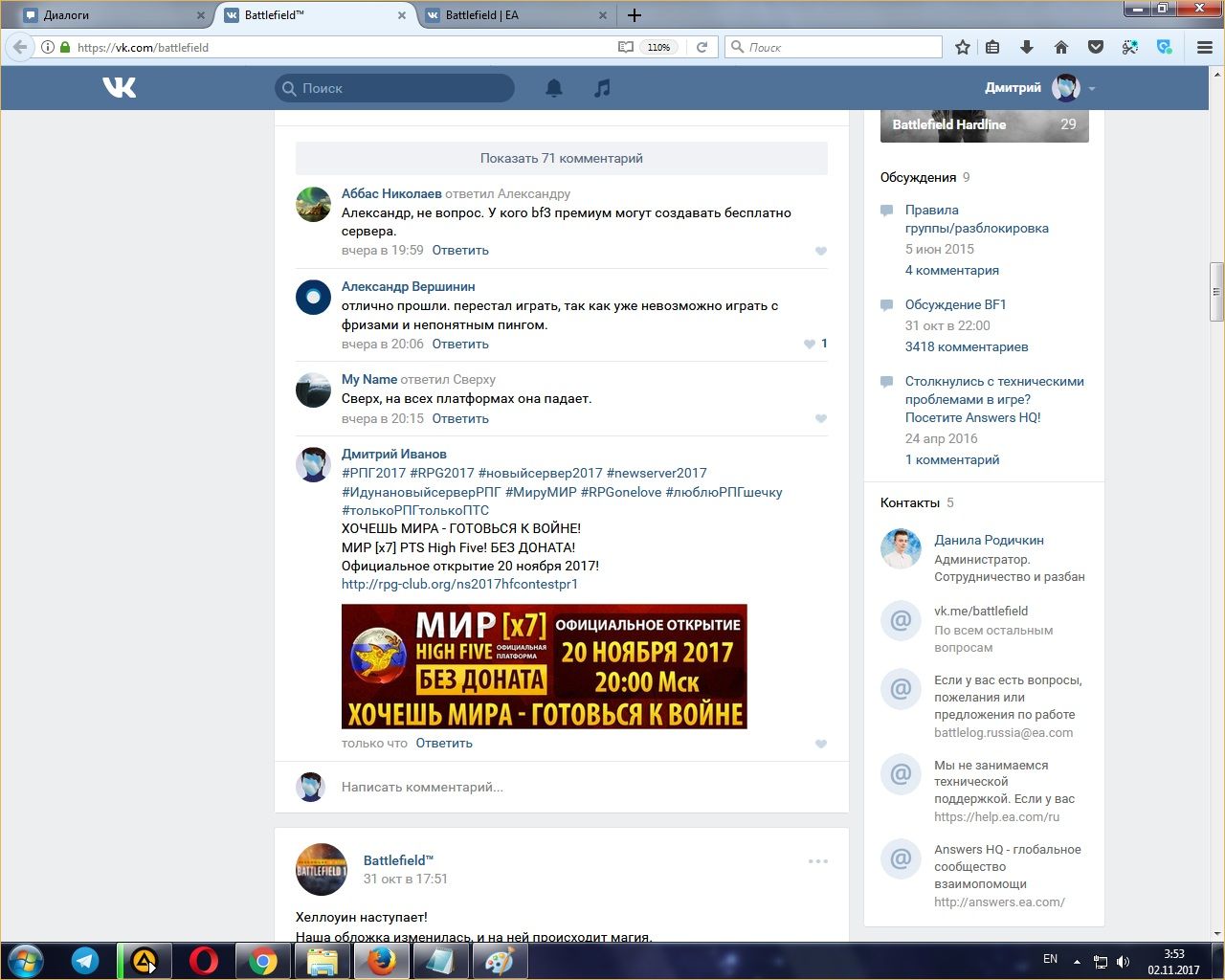View 3418 комментариев link
Screen dimensions: 1225x980
point(967,346)
